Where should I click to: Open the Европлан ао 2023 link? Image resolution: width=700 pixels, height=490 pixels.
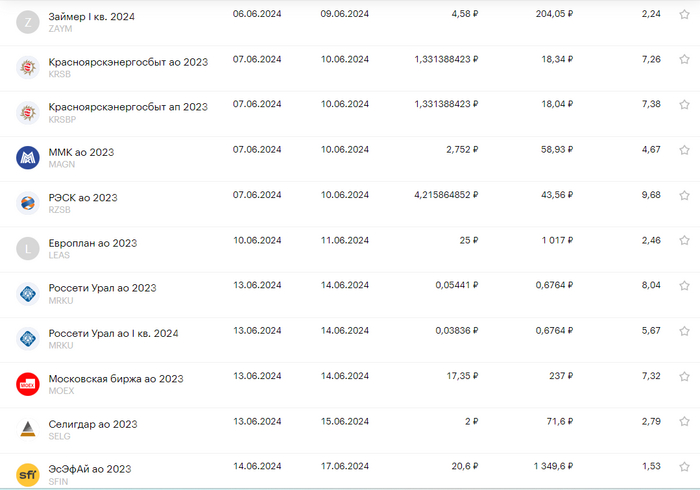[x=93, y=243]
